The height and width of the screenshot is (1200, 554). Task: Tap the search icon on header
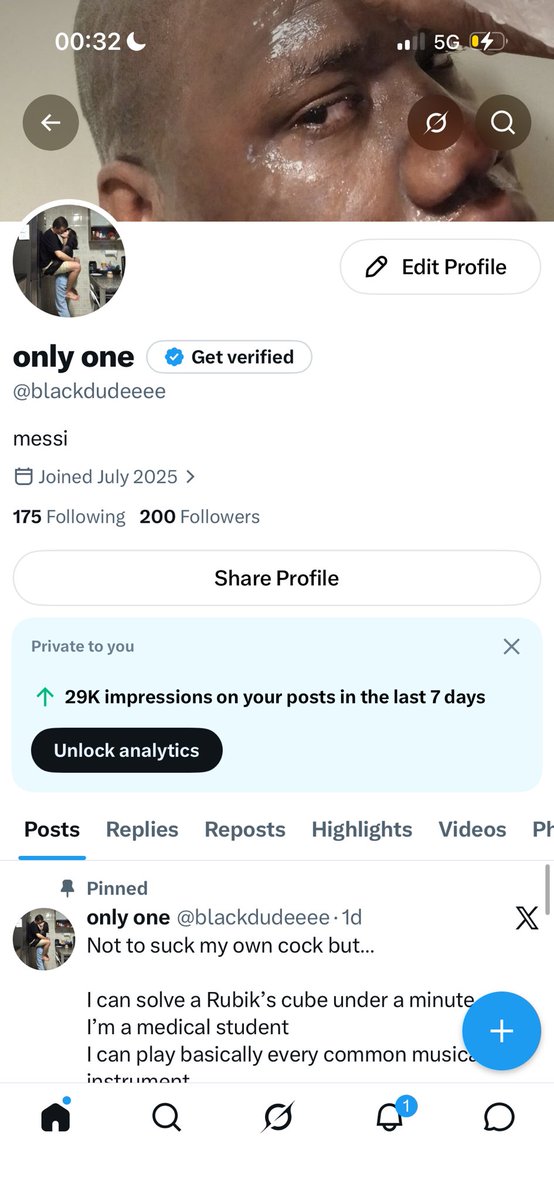[x=503, y=122]
